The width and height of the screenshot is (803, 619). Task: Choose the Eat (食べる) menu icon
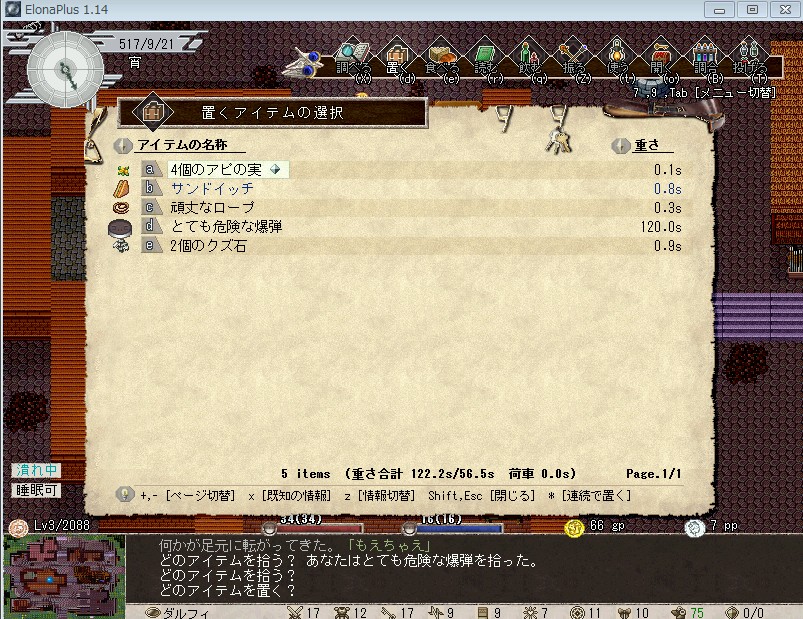[x=441, y=57]
